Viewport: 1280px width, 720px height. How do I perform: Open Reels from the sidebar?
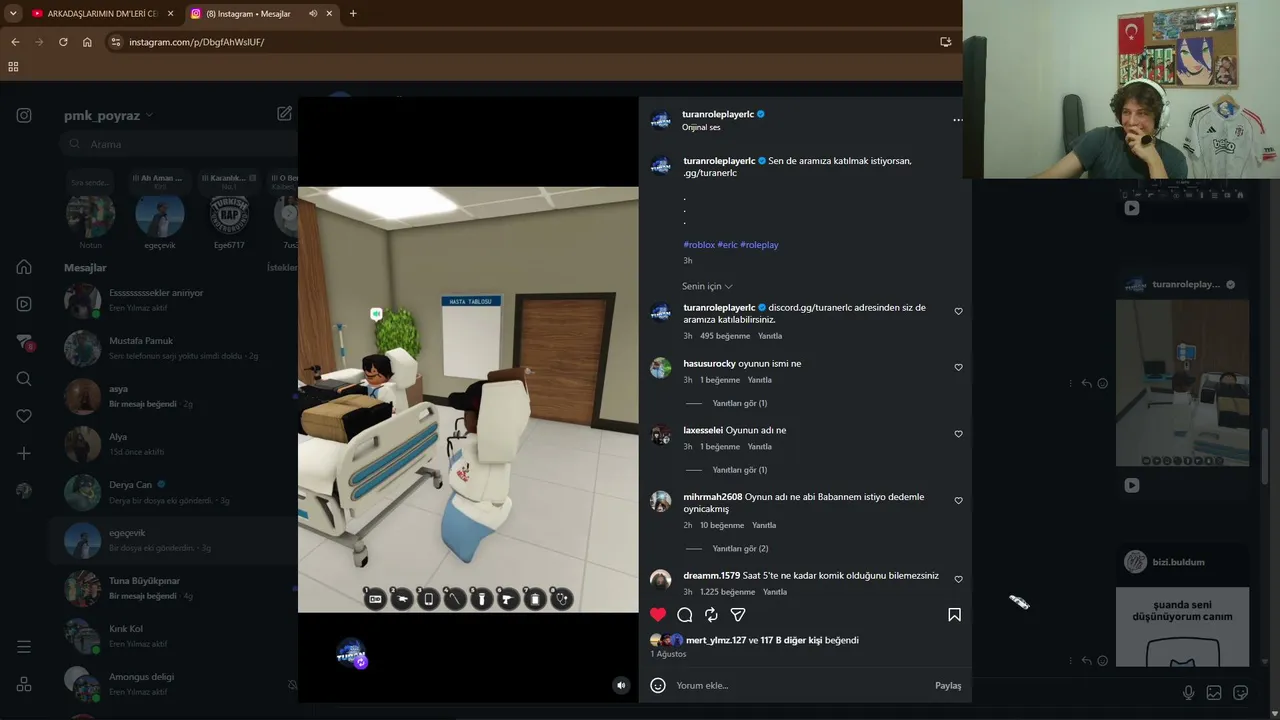(24, 304)
